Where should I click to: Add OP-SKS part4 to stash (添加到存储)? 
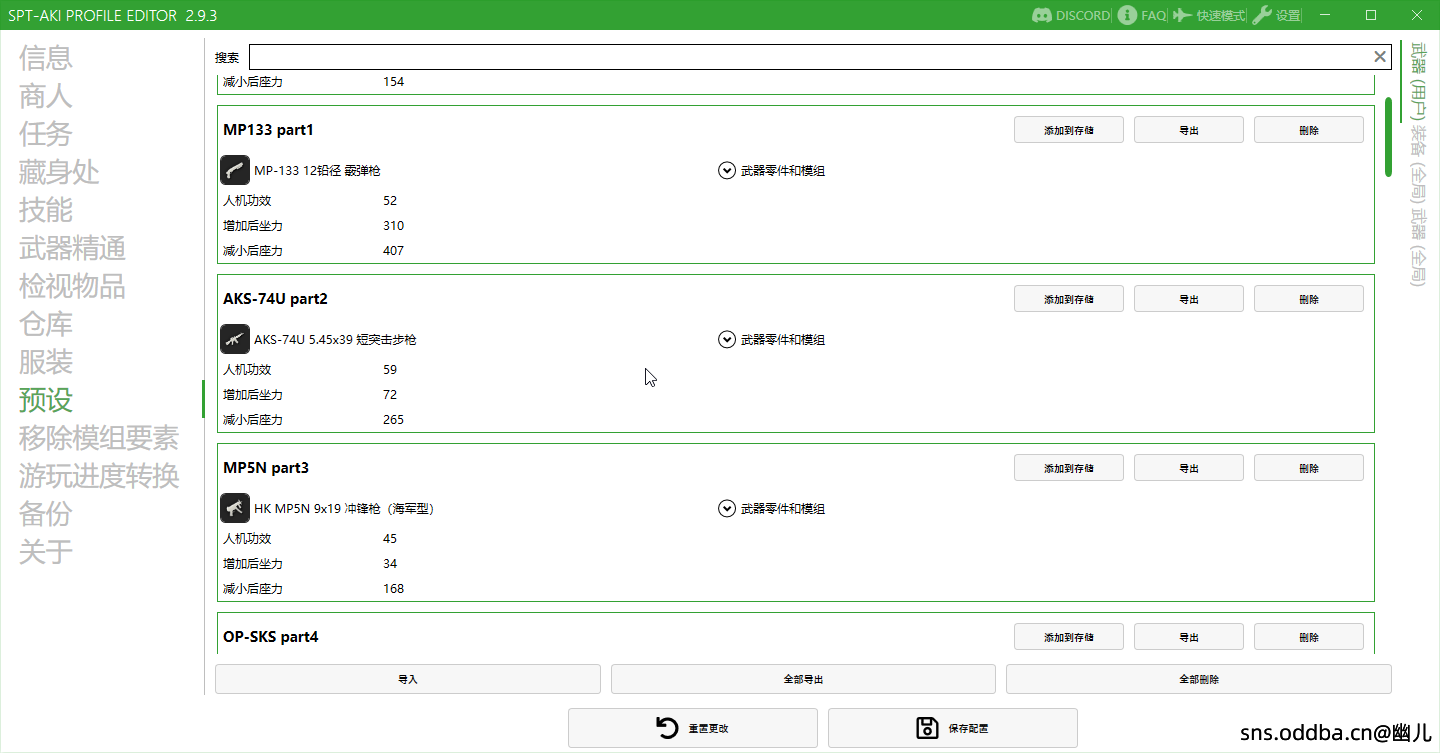1069,637
